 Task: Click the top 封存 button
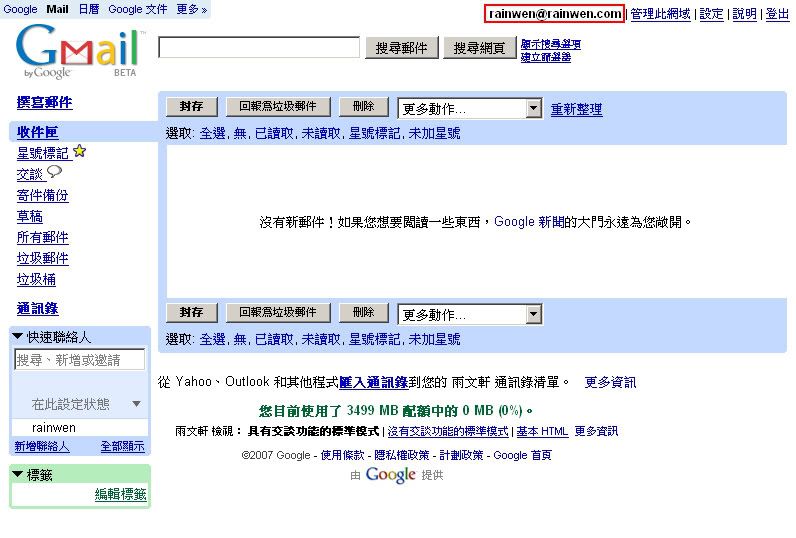[191, 107]
